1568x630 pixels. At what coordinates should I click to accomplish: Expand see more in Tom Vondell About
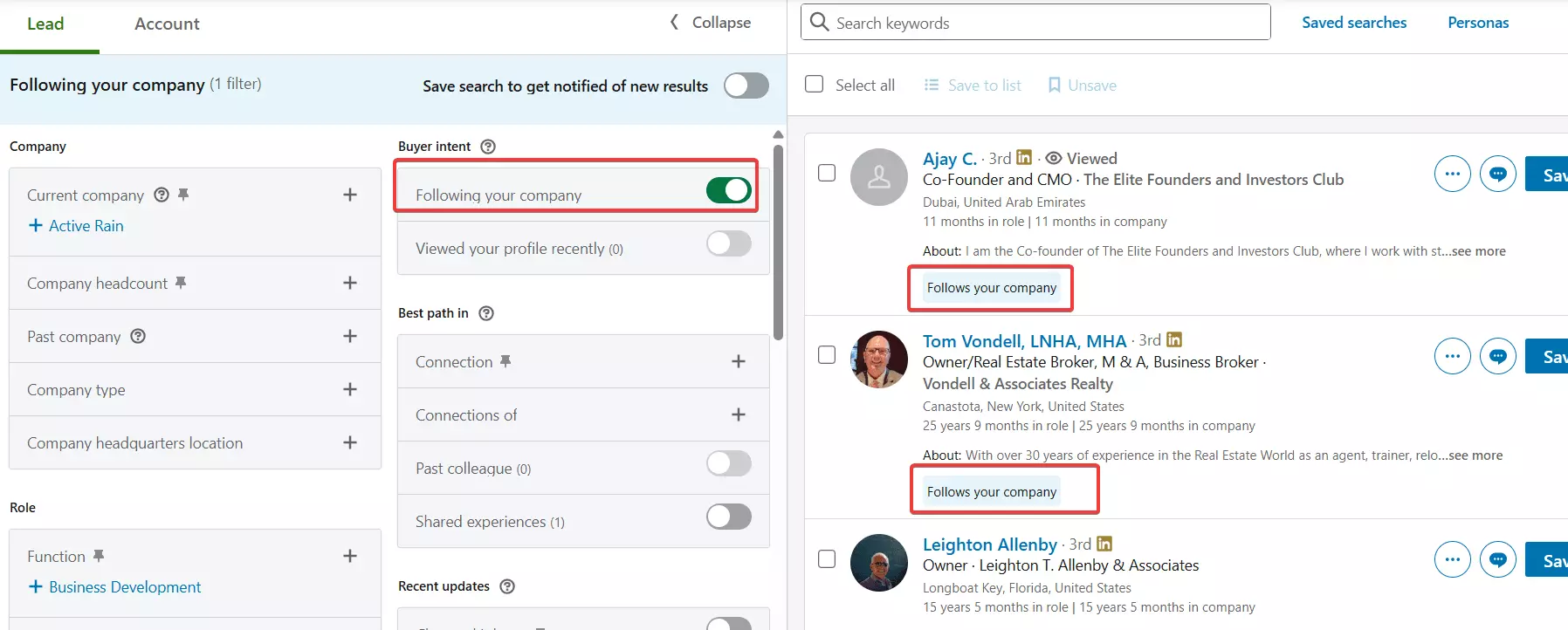[1476, 455]
